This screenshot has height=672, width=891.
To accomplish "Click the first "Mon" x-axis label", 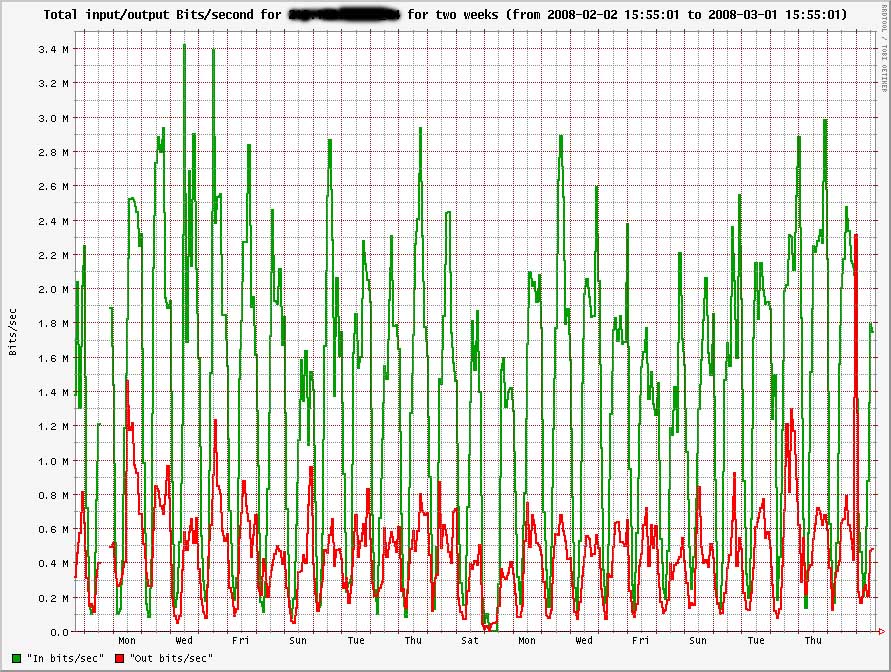I will click(127, 641).
